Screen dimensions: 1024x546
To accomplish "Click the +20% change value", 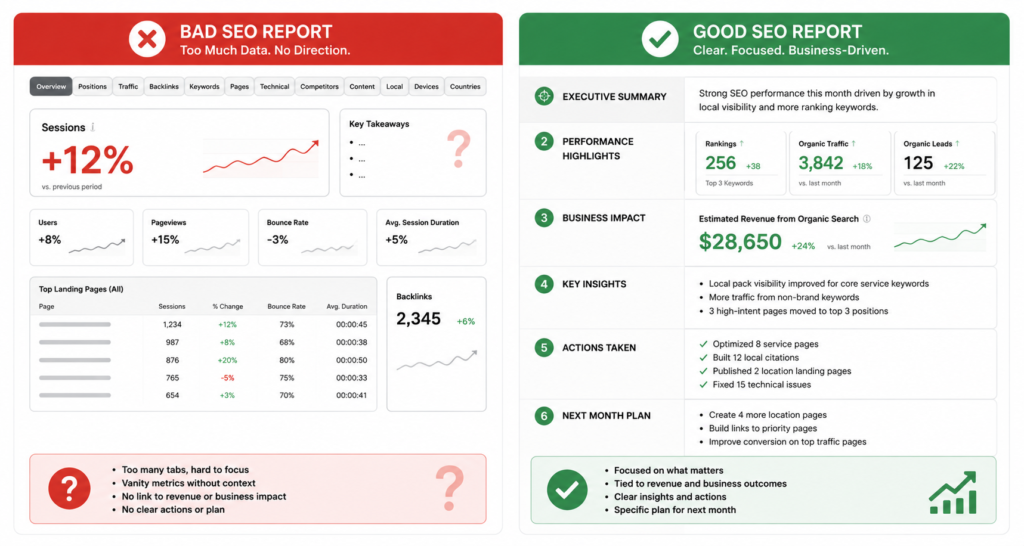I will (227, 360).
